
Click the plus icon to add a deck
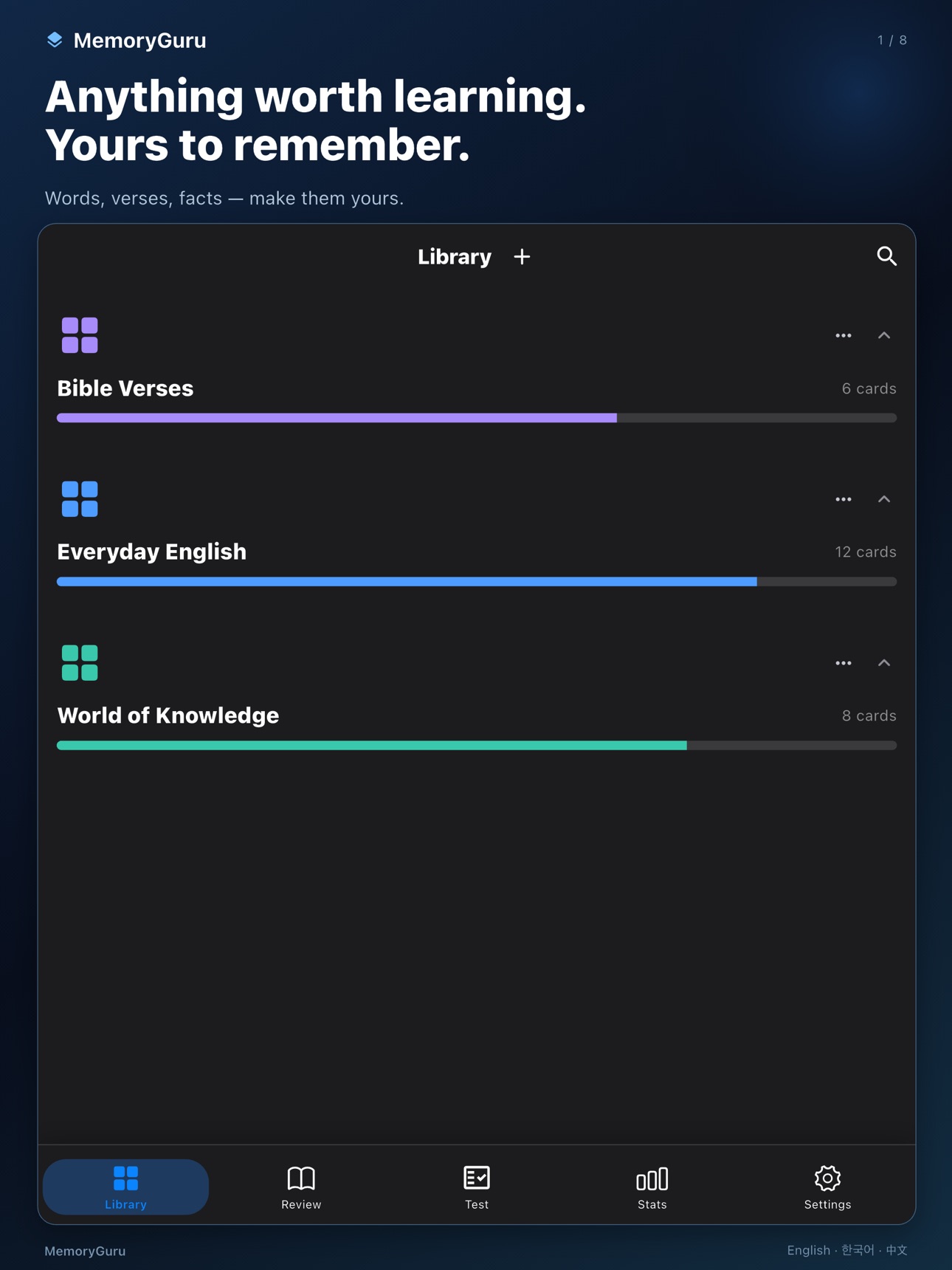pos(522,256)
